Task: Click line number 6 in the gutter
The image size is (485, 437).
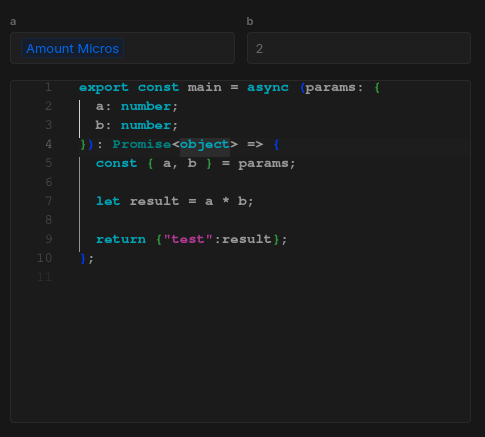Action: (49, 182)
